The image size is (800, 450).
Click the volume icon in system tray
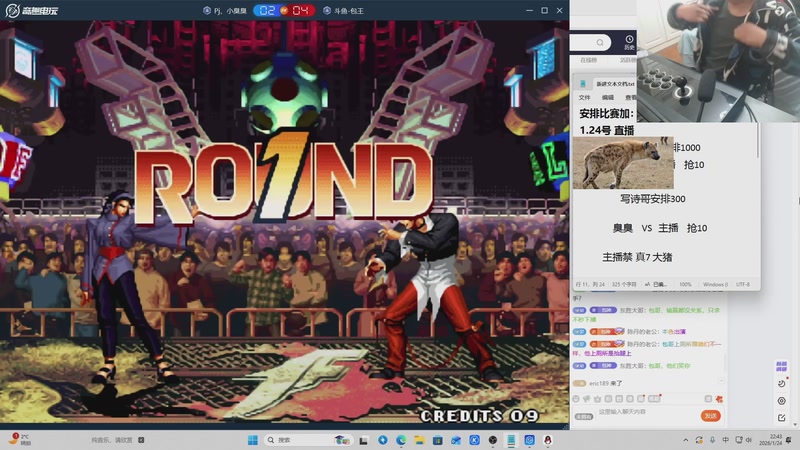[748, 440]
